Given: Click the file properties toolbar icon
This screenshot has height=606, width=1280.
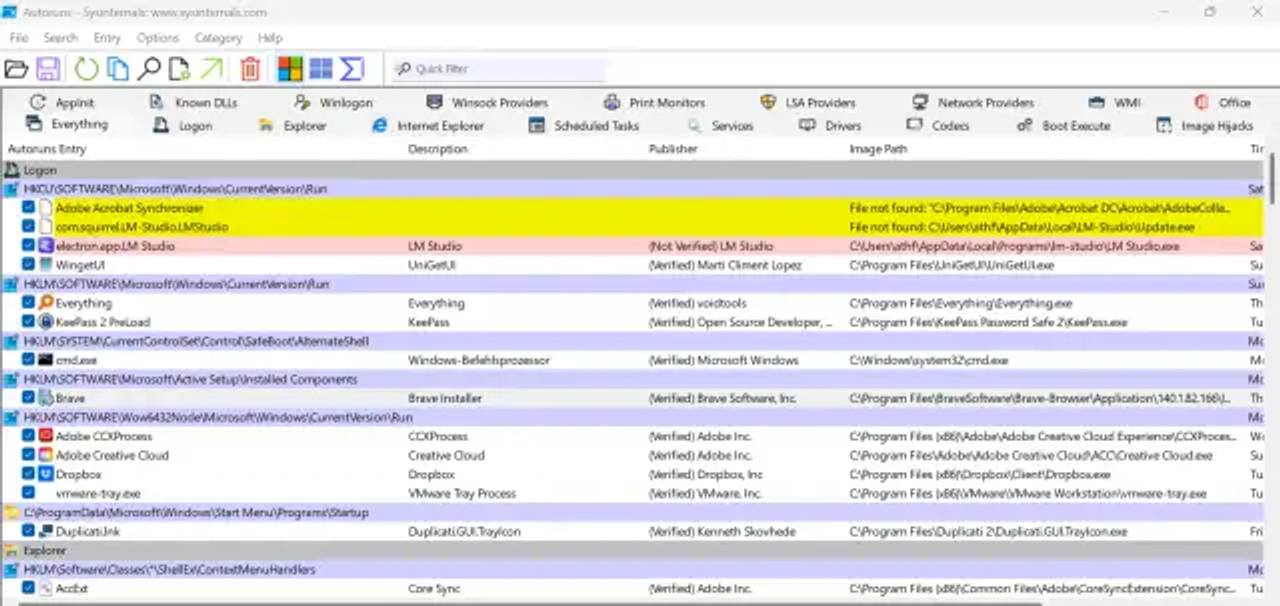Looking at the screenshot, I should [179, 69].
